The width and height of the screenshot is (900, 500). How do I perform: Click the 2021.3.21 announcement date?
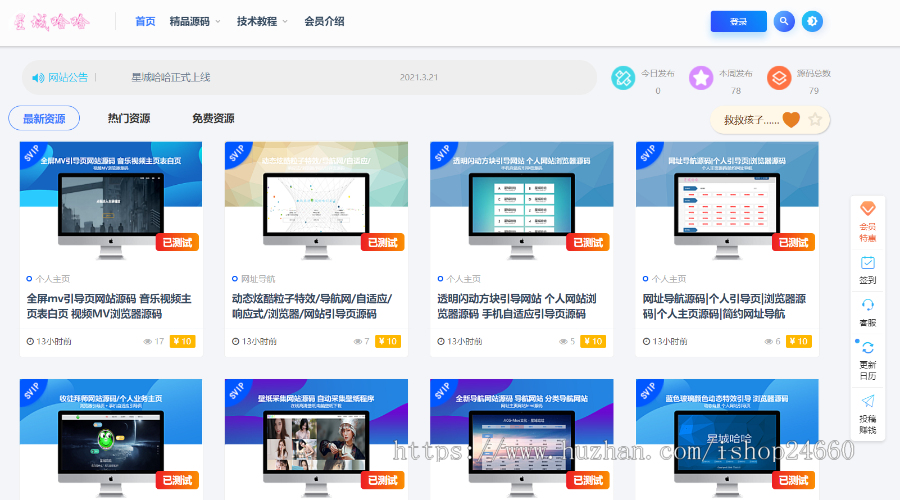[419, 77]
